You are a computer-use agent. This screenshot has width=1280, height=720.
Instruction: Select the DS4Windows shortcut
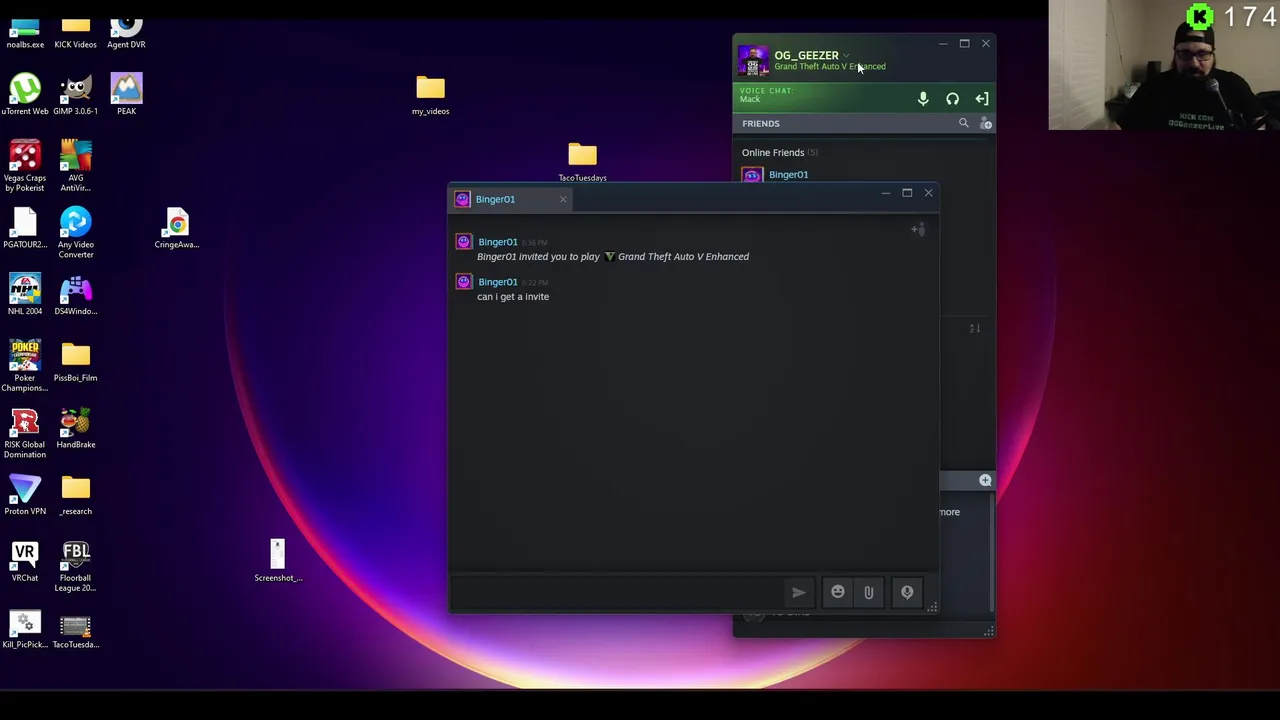pyautogui.click(x=76, y=296)
